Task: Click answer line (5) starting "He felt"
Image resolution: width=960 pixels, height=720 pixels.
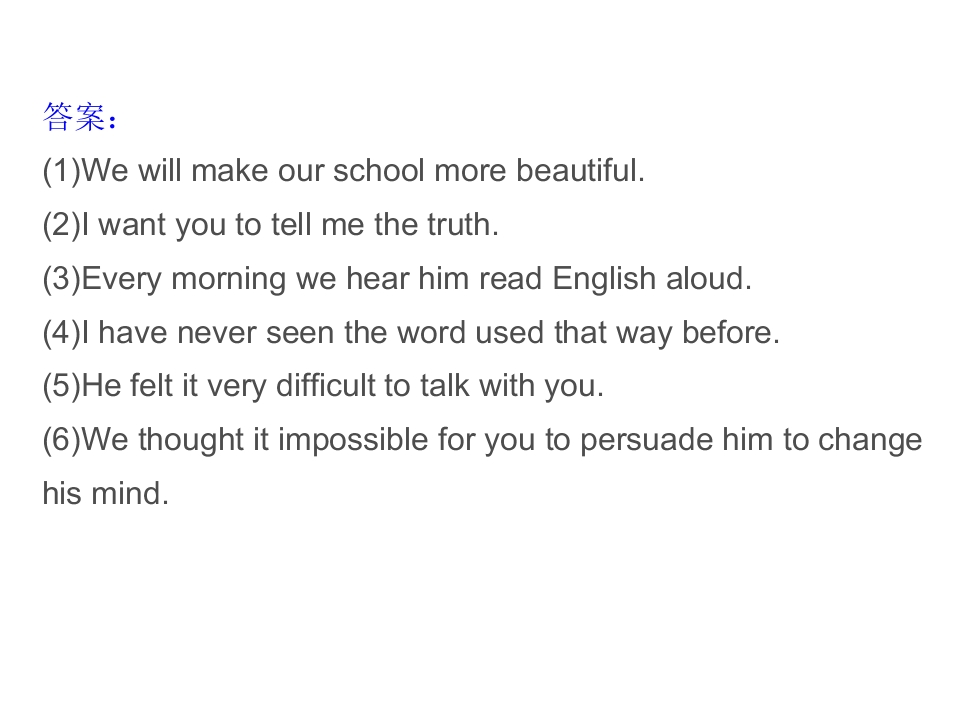Action: [x=323, y=386]
